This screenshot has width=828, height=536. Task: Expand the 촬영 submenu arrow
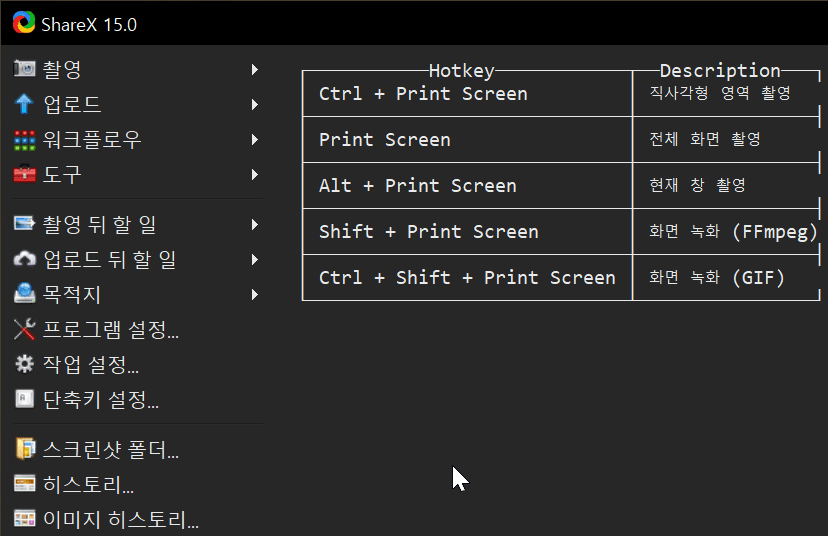point(255,69)
